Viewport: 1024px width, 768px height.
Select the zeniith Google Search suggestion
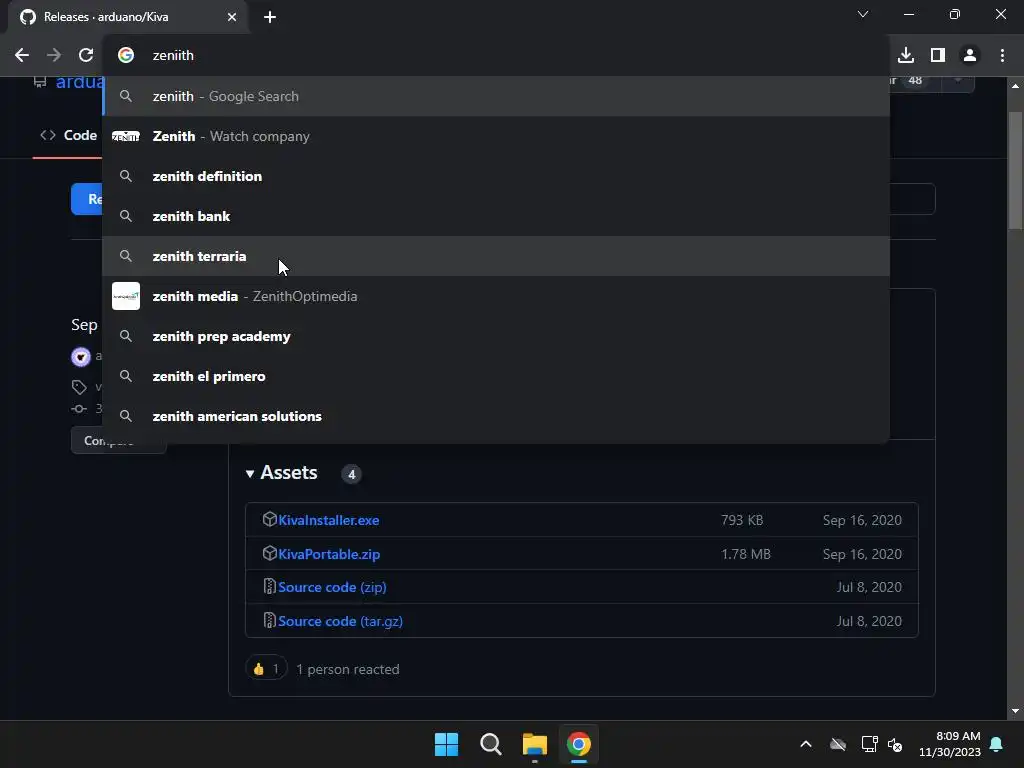click(x=496, y=96)
